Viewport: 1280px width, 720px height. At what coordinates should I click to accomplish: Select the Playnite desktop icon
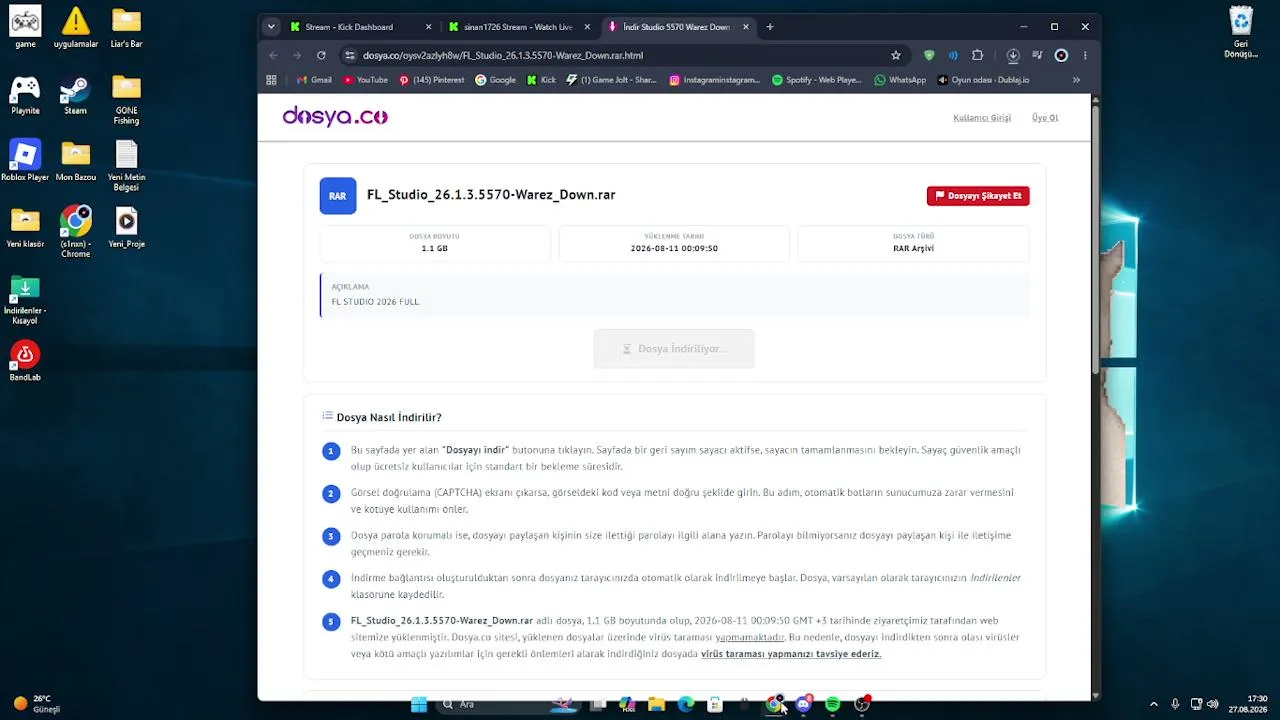(x=25, y=96)
